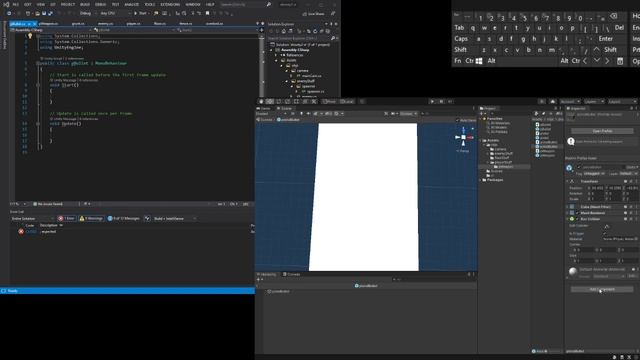Collapse the Transform component
The width and height of the screenshot is (640, 360).
tap(567, 181)
